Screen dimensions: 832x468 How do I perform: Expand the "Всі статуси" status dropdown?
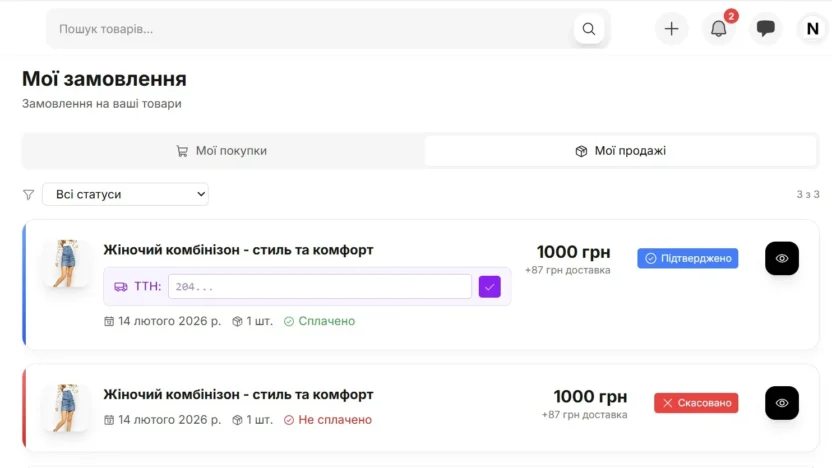click(125, 194)
